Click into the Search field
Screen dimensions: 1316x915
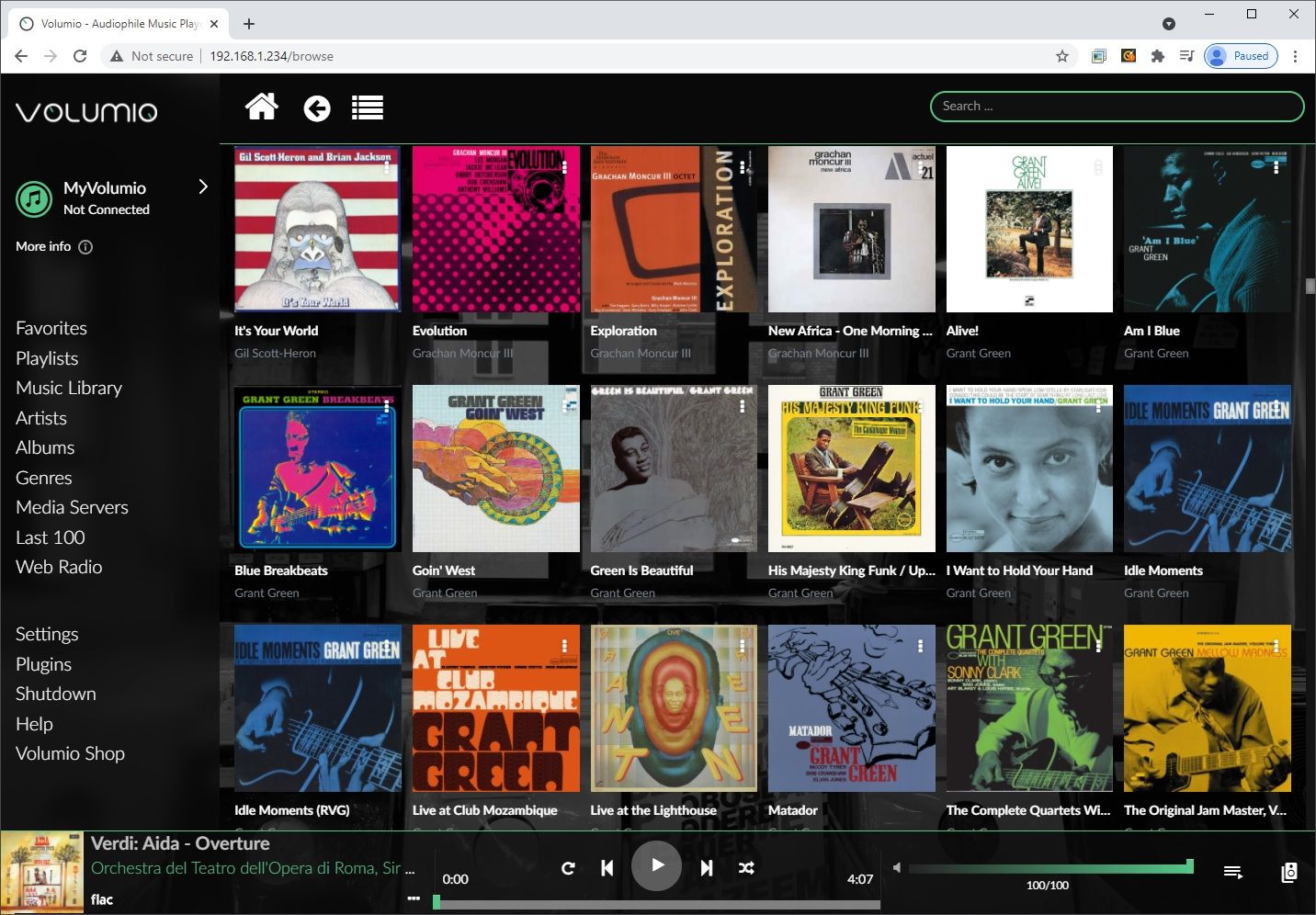1117,107
